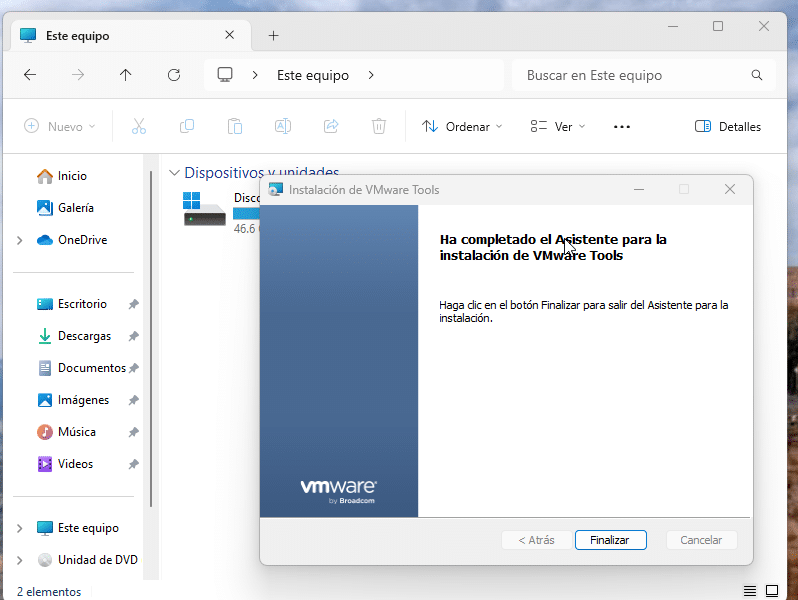Click the forward navigation arrow in Explorer
The height and width of the screenshot is (600, 798).
point(78,75)
